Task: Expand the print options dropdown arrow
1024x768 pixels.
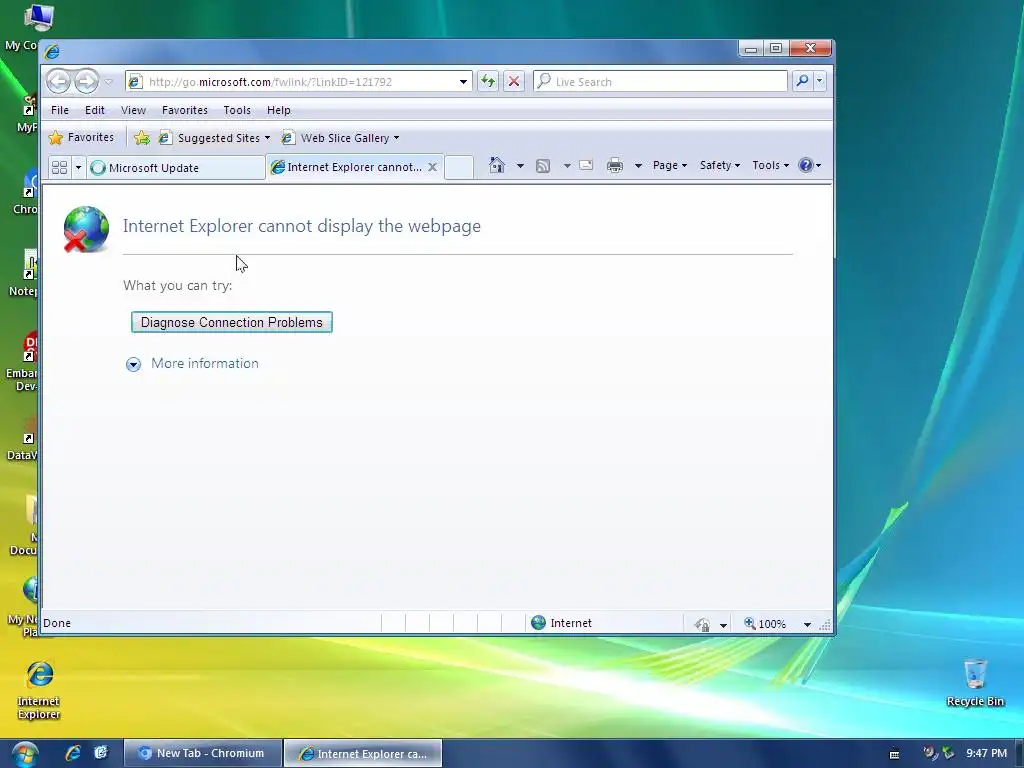Action: [x=638, y=166]
